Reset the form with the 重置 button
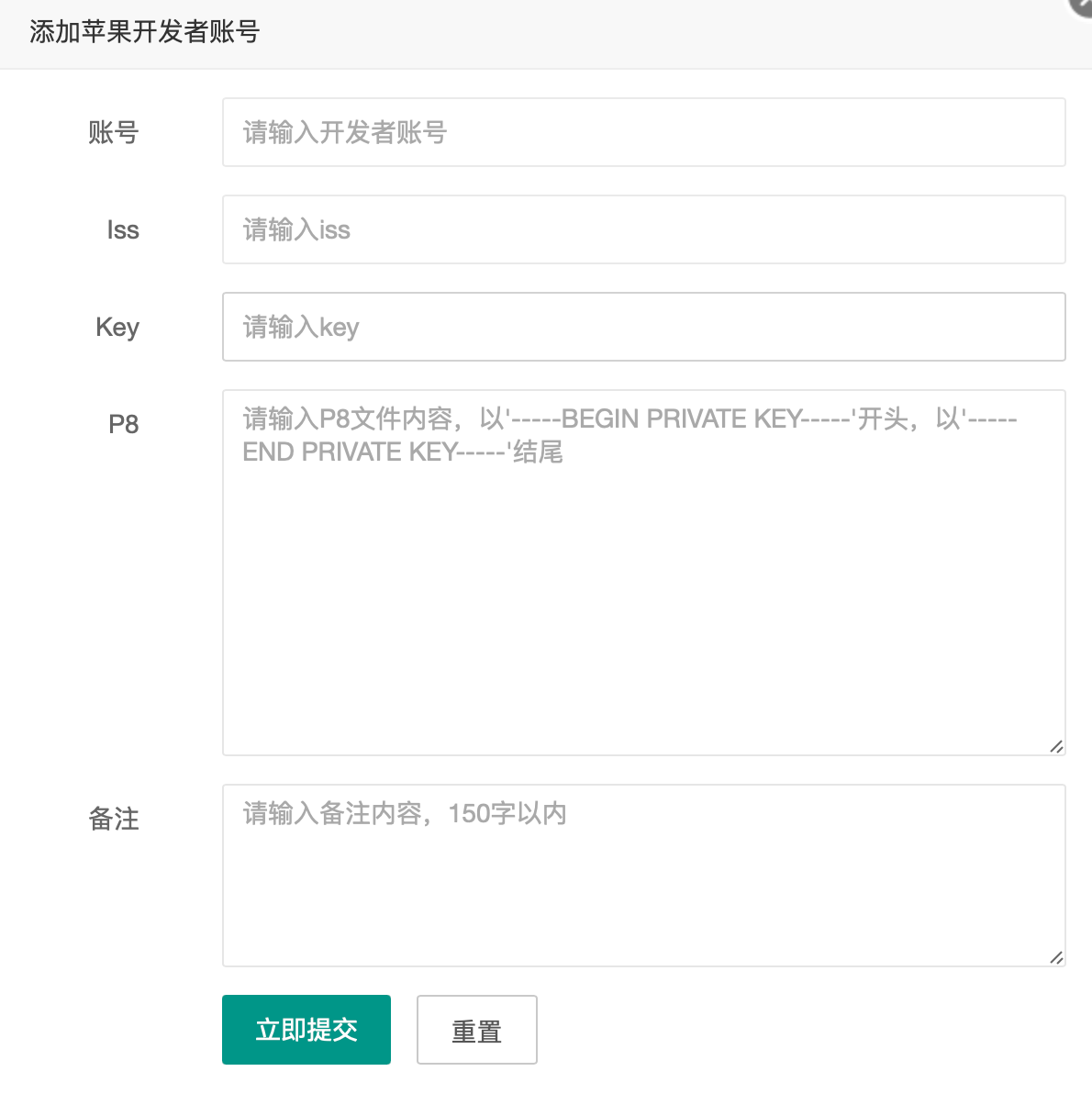This screenshot has height=1116, width=1092. 477,1030
